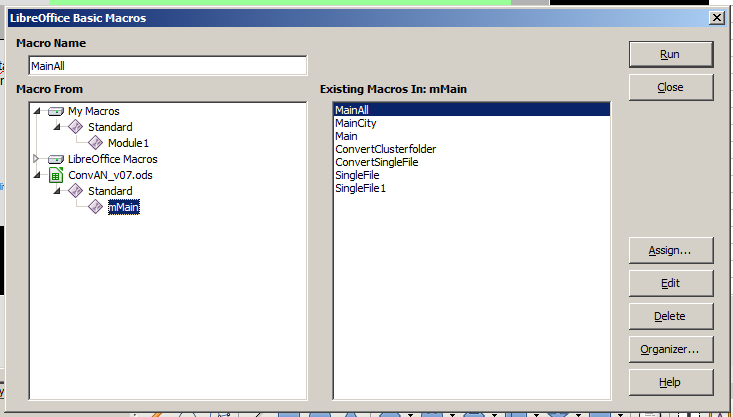Run the selected MainAll macro

click(x=671, y=54)
